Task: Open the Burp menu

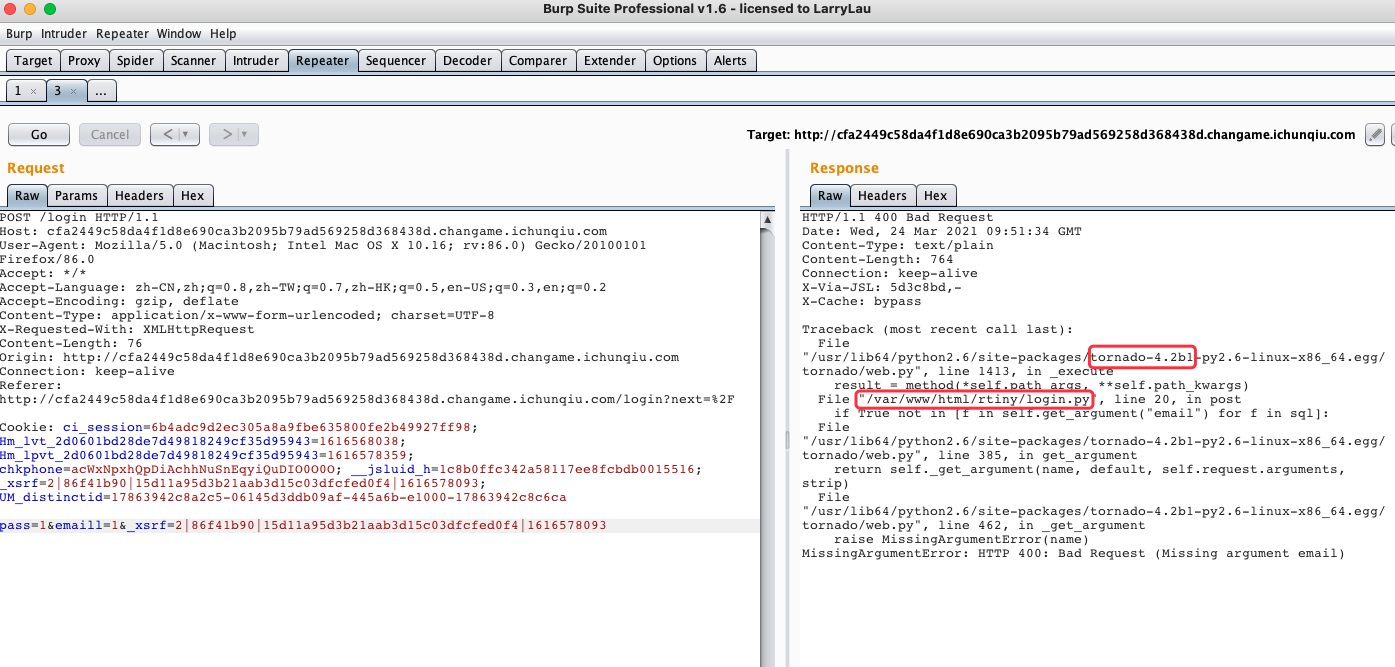Action: 19,33
